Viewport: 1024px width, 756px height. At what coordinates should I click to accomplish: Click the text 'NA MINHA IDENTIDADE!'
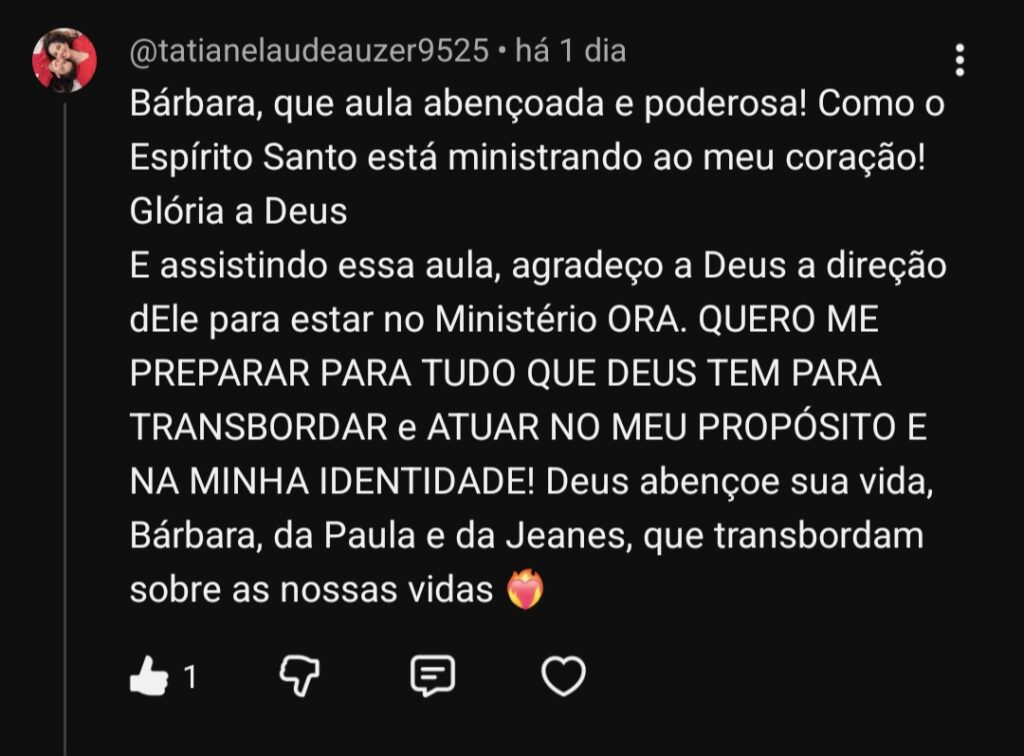(332, 482)
